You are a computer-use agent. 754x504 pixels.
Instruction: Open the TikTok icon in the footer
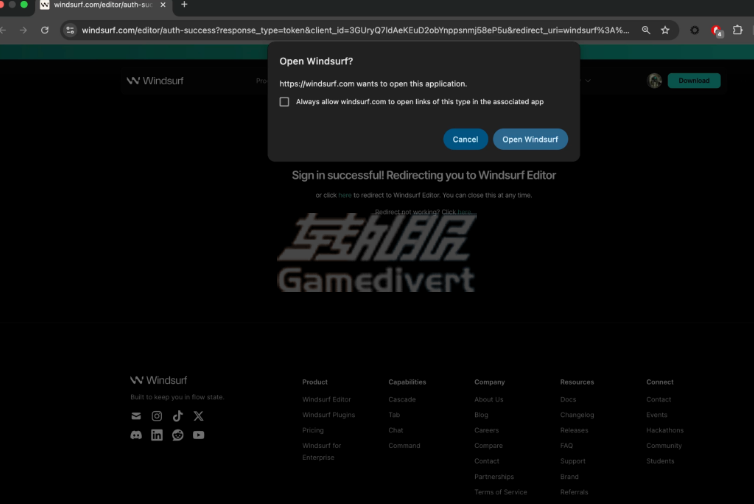(177, 416)
